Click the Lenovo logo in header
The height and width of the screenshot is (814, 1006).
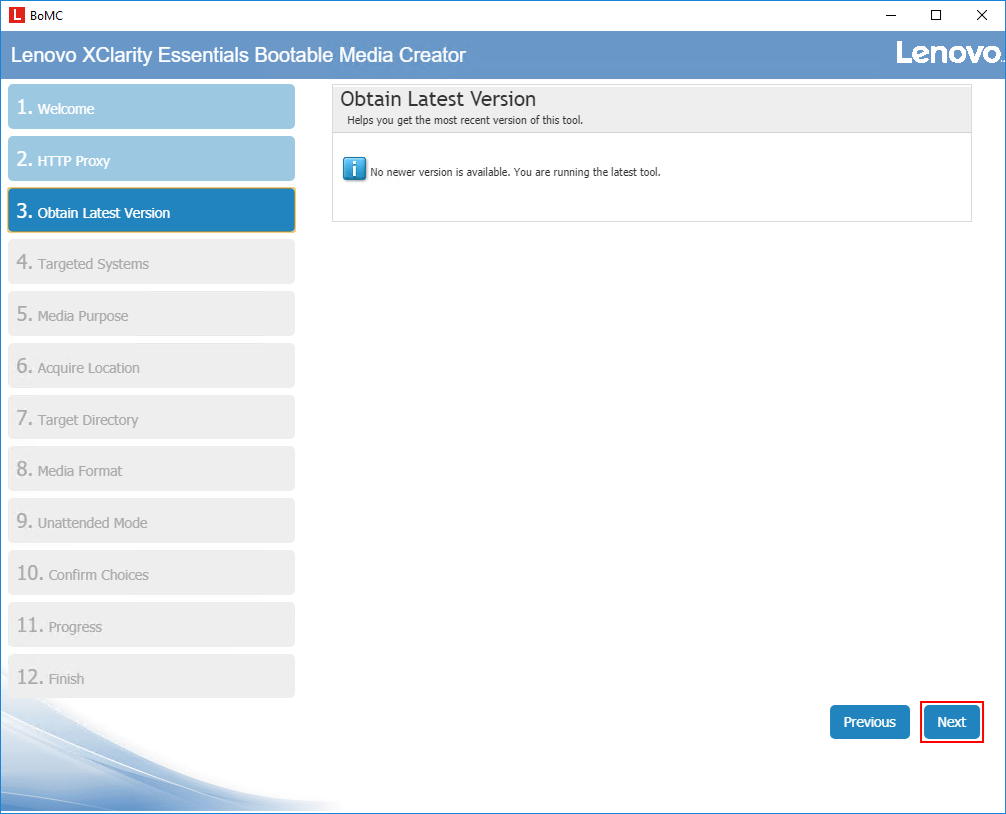(x=950, y=53)
